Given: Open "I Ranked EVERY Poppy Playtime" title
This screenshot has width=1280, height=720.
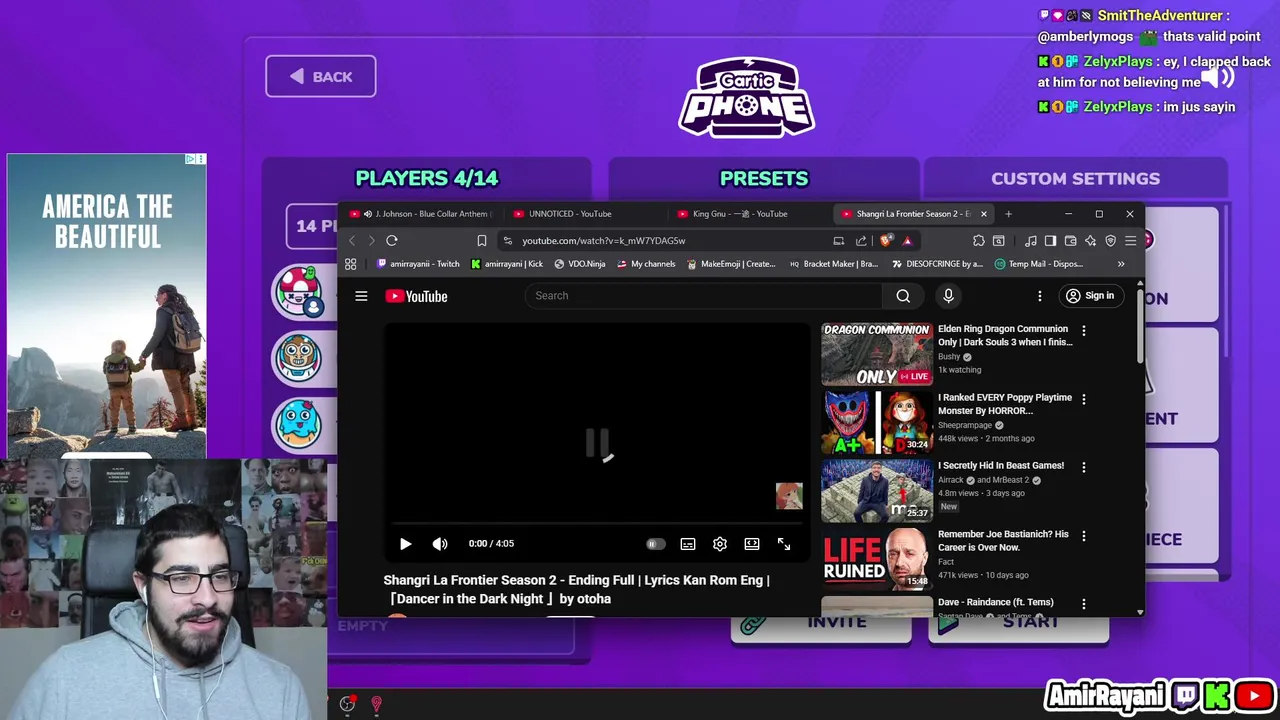Looking at the screenshot, I should (x=1004, y=404).
